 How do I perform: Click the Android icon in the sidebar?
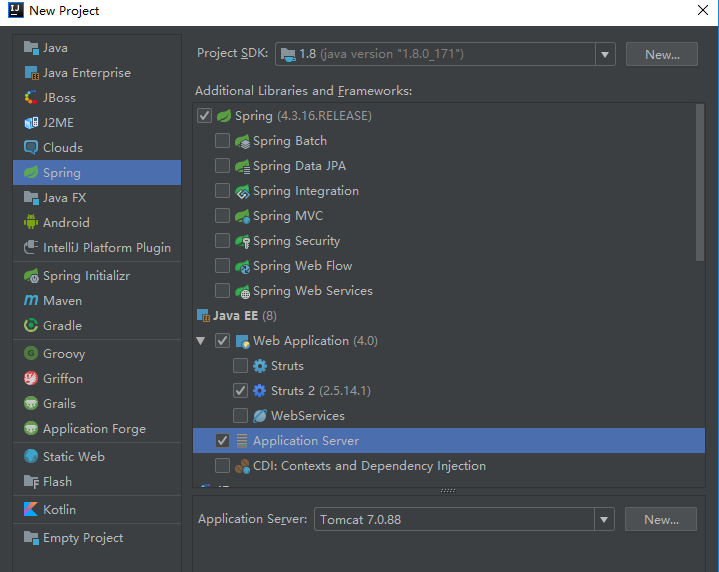[x=30, y=222]
